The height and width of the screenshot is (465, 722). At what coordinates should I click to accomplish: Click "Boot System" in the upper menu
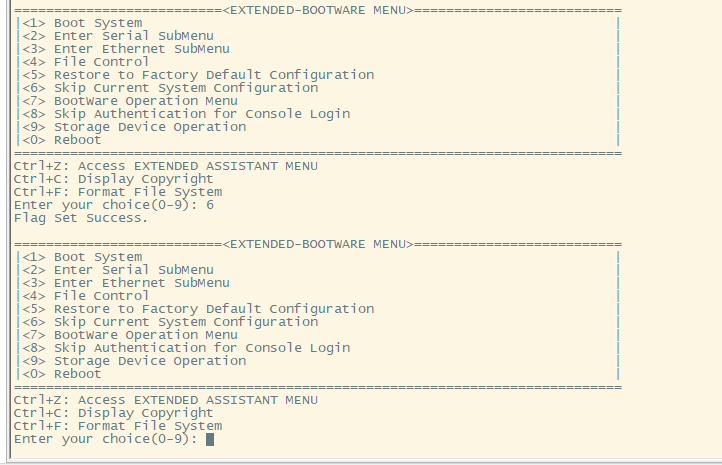tap(97, 22)
